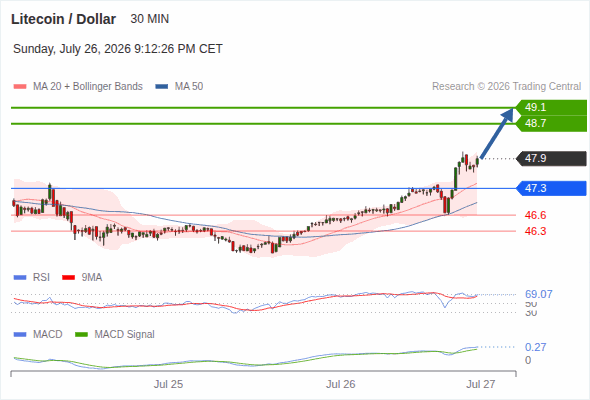Image resolution: width=590 pixels, height=400 pixels.
Task: Select the 9MA legend label
Action: click(92, 278)
